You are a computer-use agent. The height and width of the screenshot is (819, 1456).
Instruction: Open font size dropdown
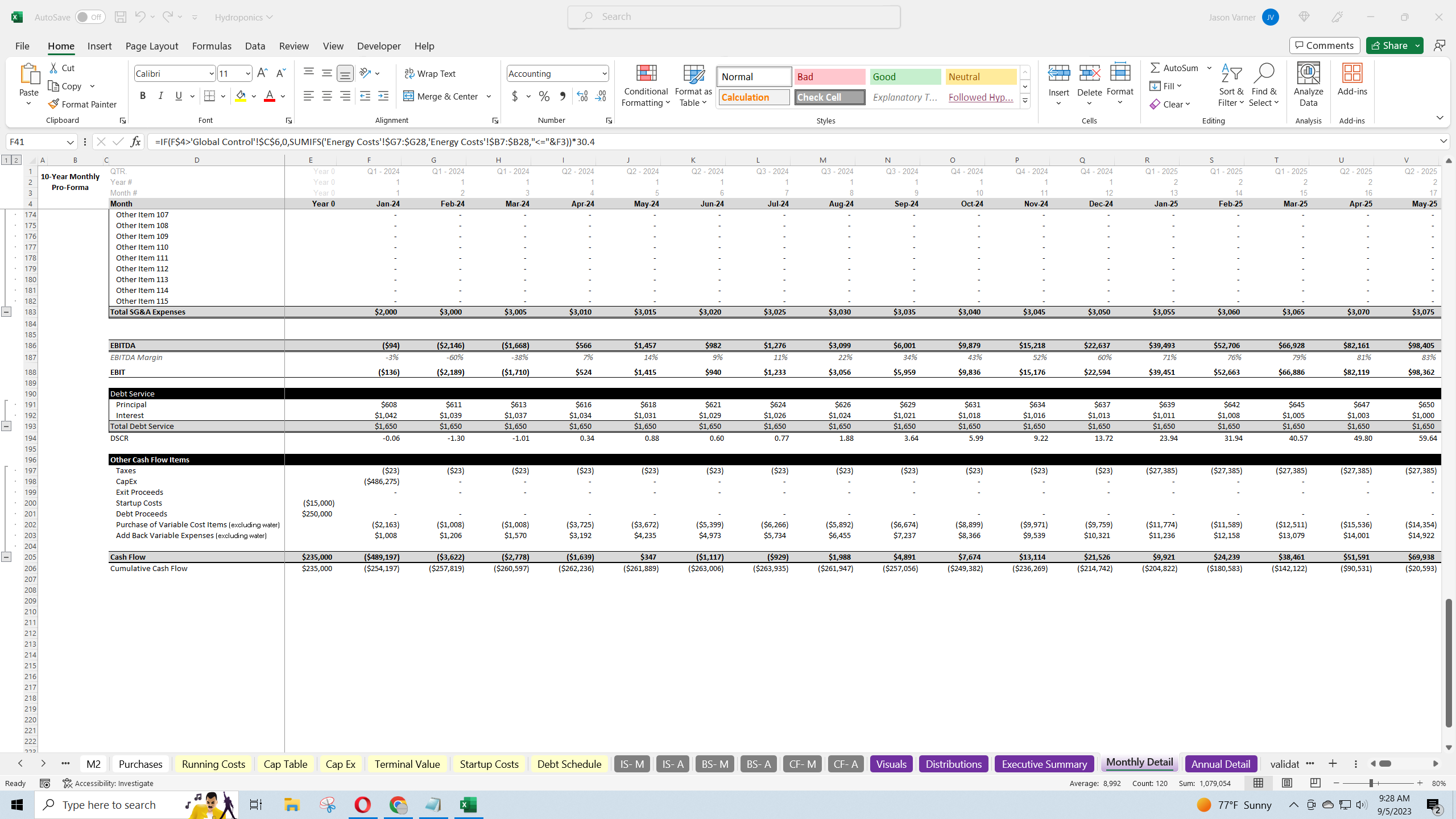(247, 73)
